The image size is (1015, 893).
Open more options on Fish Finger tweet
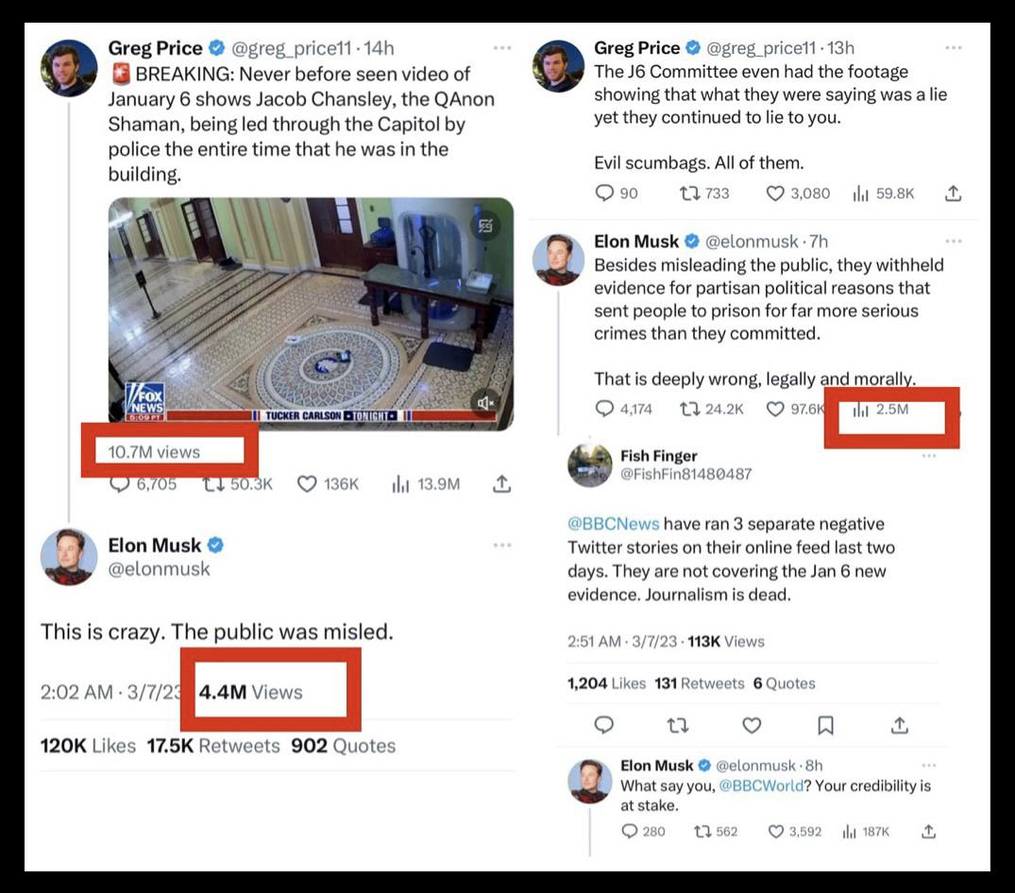929,456
